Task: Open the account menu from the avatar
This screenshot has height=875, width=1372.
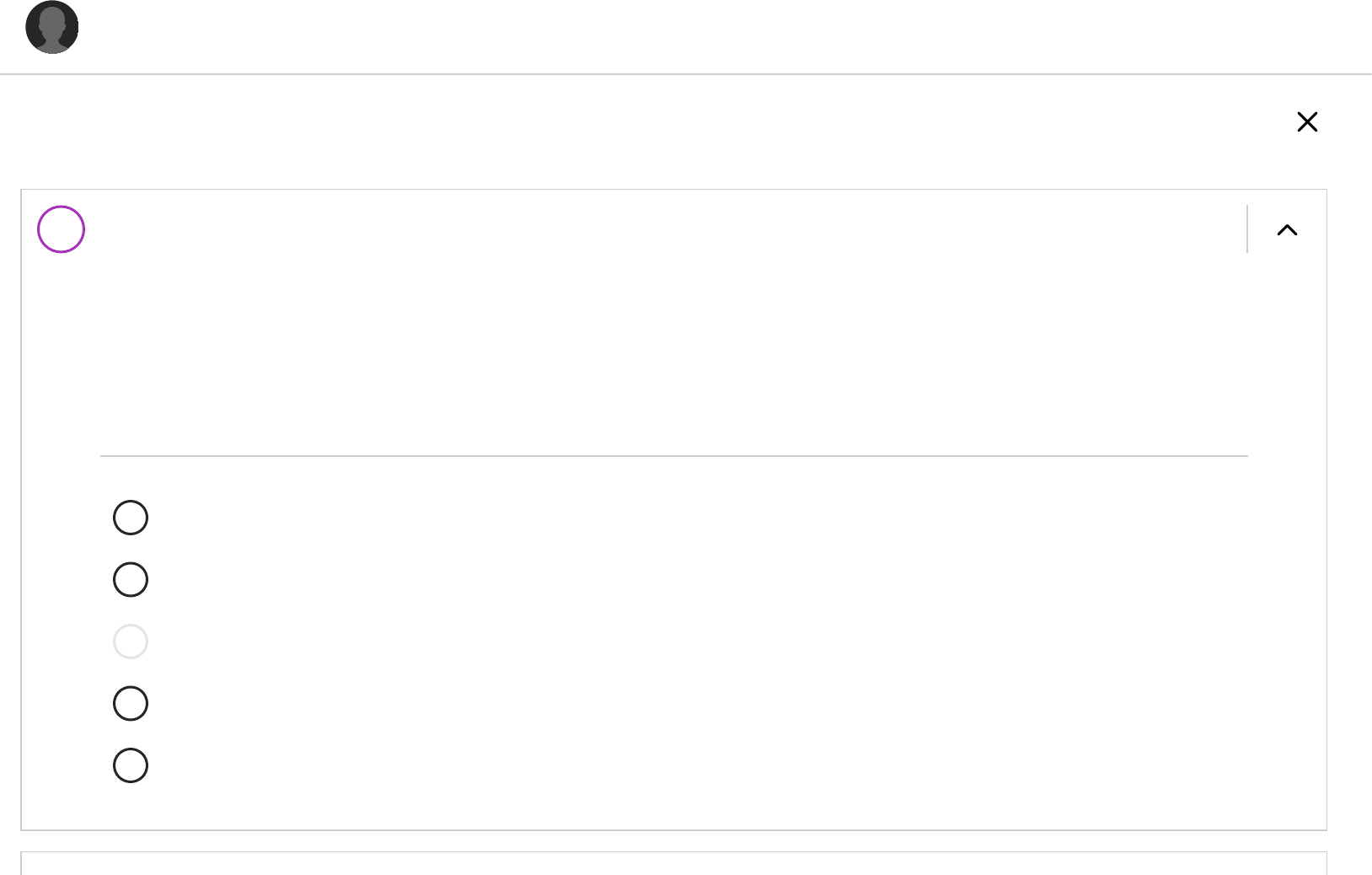Action: coord(52,28)
